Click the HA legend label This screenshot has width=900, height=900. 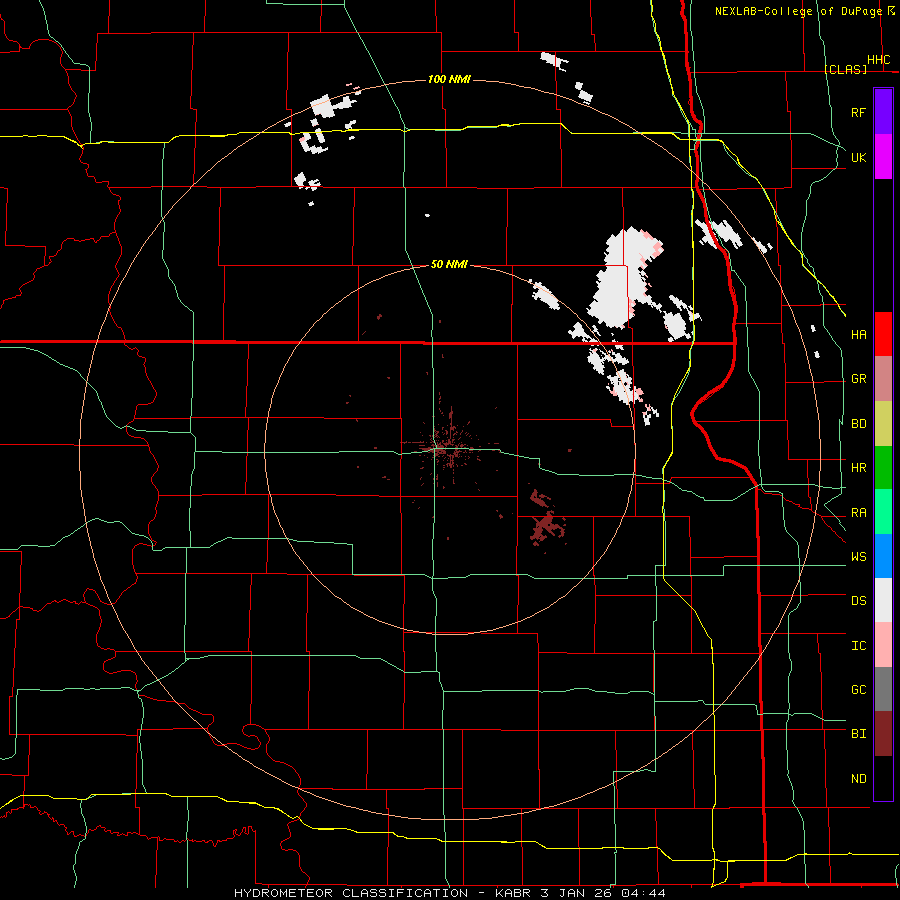[859, 334]
